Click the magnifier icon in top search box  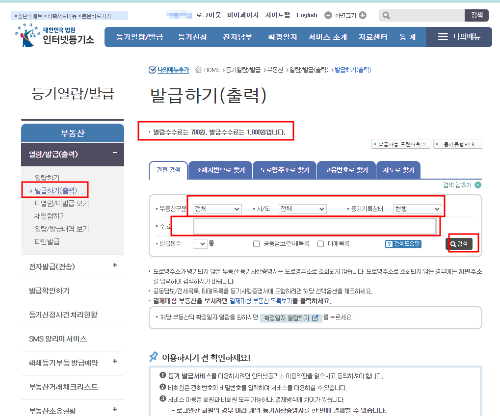pos(386,15)
